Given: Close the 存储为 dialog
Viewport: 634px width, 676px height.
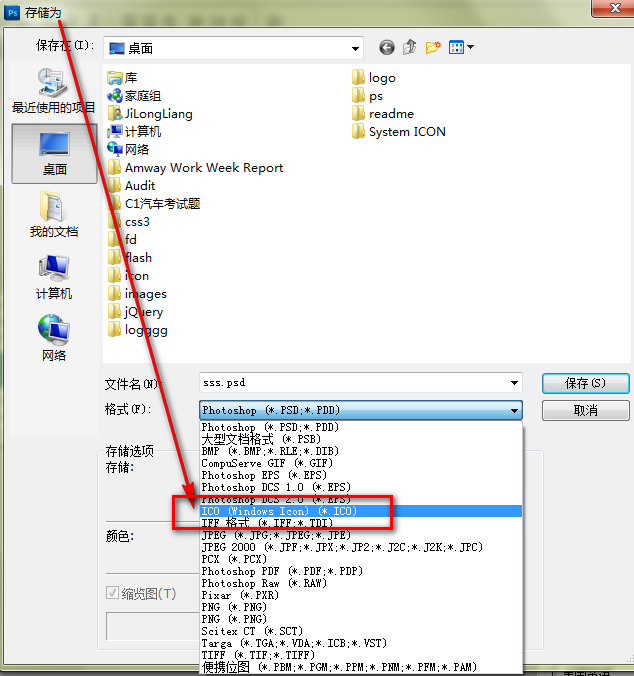Looking at the screenshot, I should [x=614, y=8].
